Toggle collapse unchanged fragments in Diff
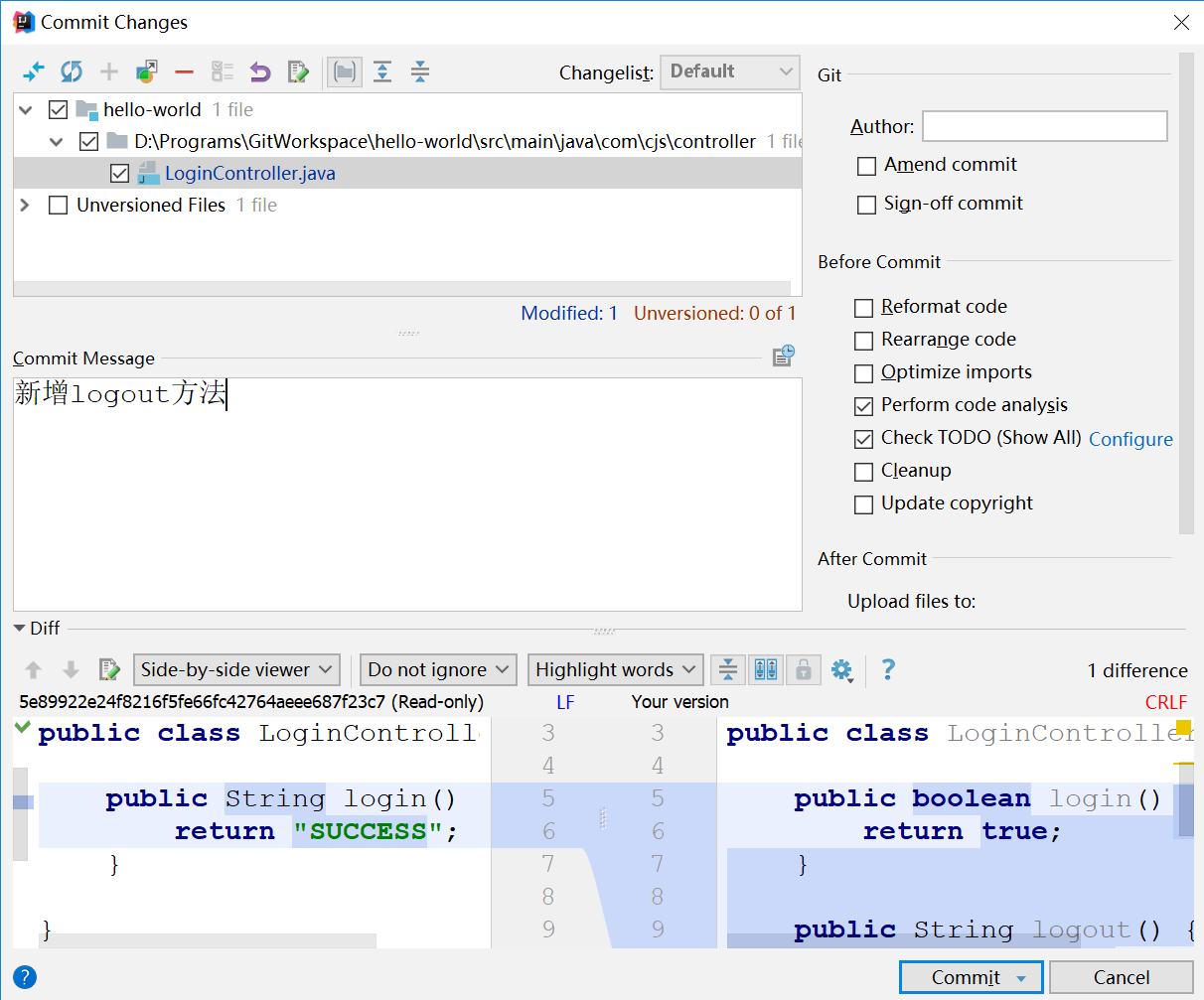 728,670
